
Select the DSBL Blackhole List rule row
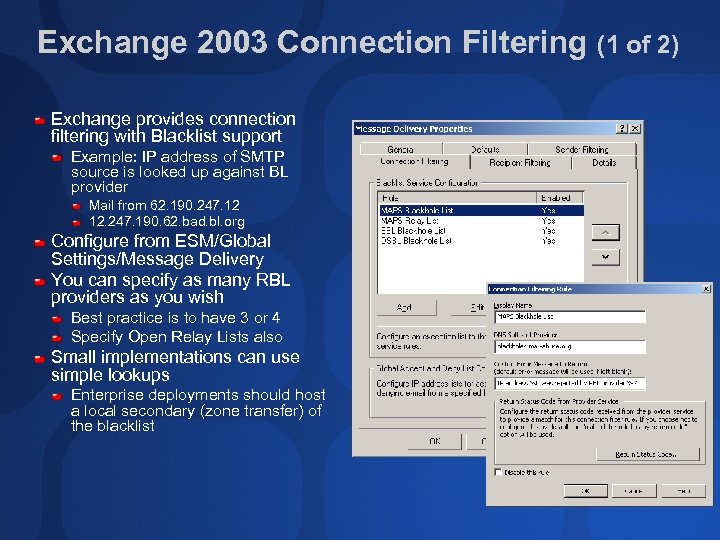tap(481, 241)
